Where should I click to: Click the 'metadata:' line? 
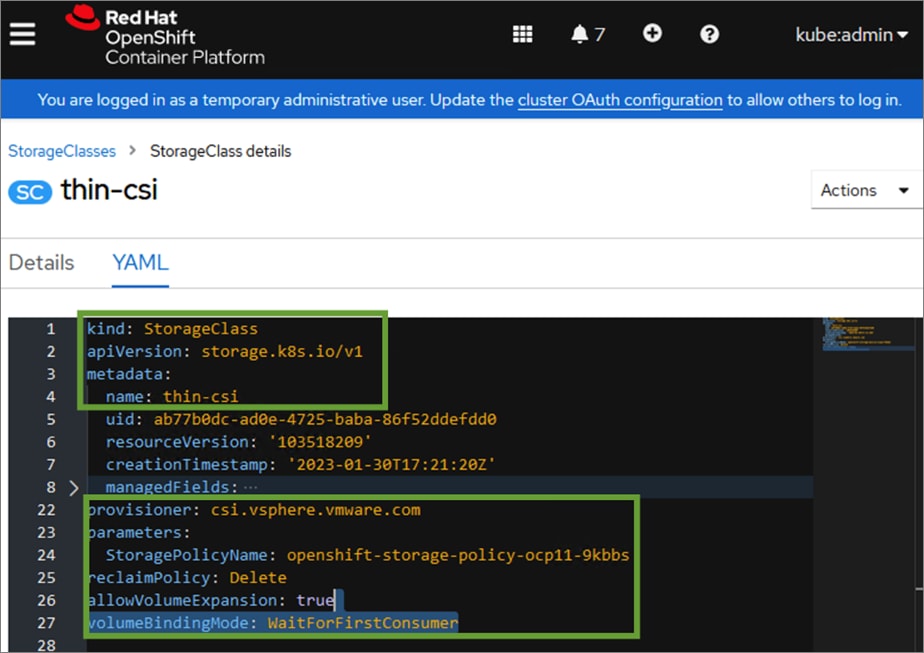[x=128, y=374]
